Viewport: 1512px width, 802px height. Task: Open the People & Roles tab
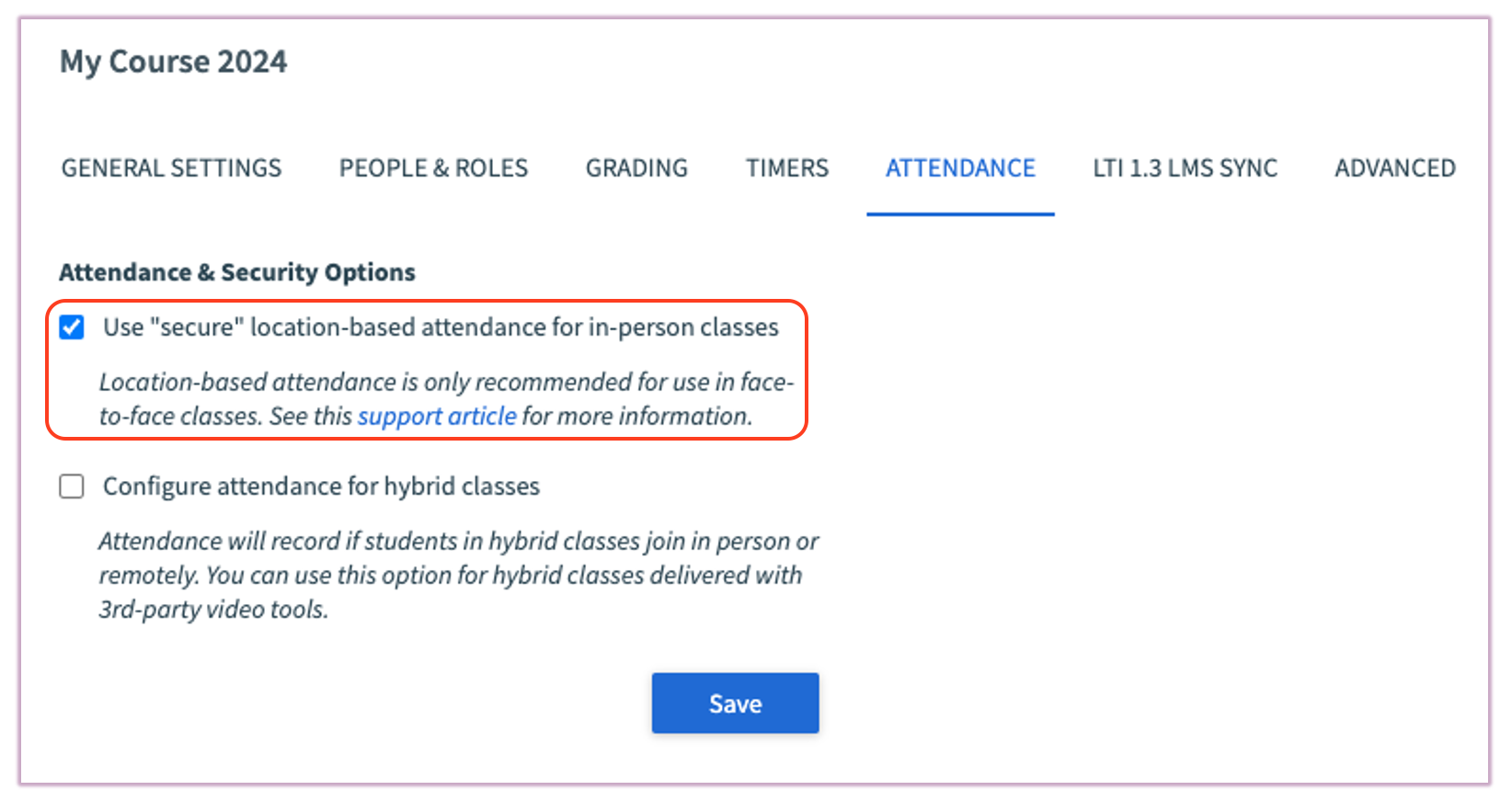coord(432,167)
